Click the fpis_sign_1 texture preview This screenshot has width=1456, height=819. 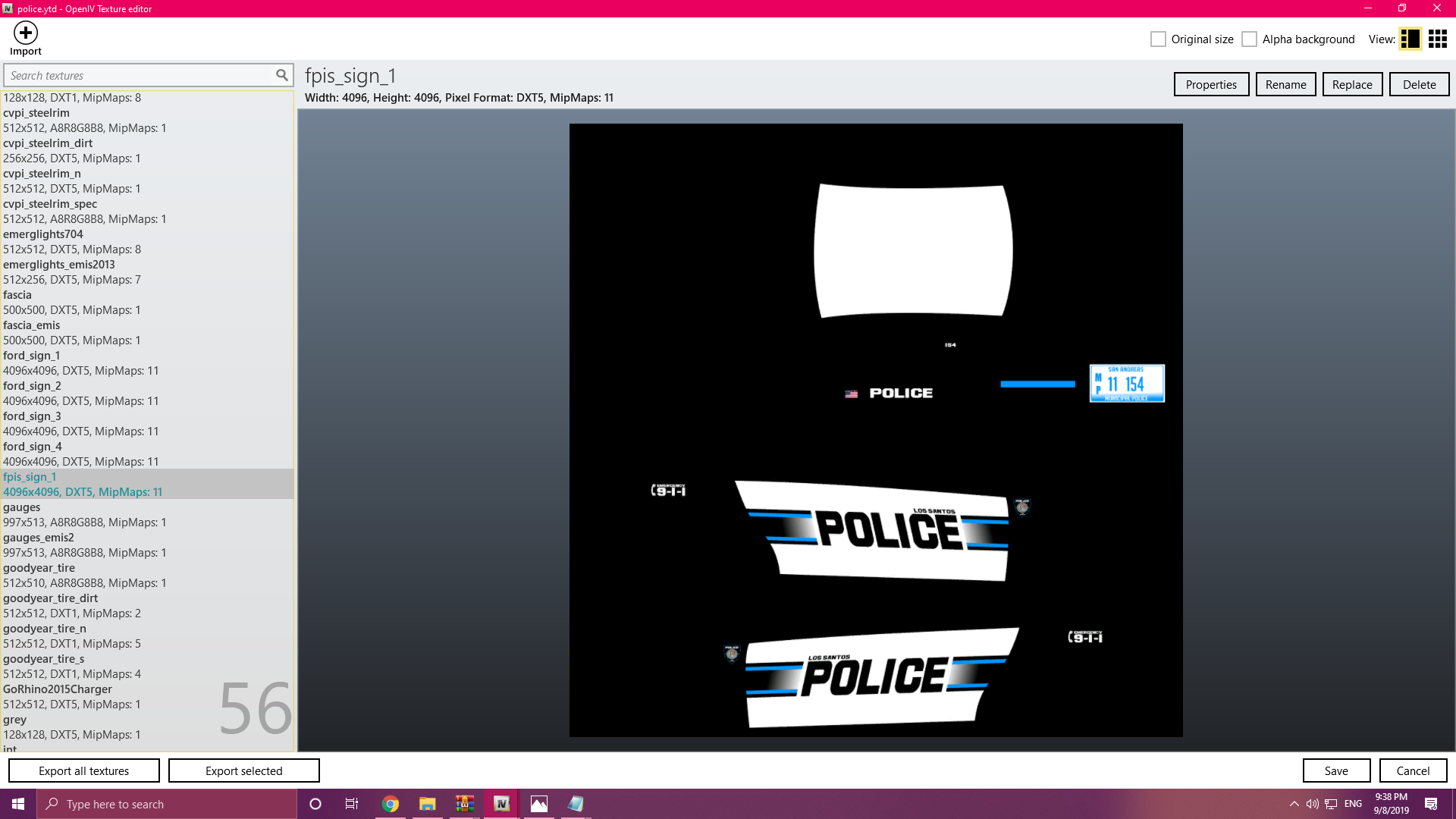point(876,430)
